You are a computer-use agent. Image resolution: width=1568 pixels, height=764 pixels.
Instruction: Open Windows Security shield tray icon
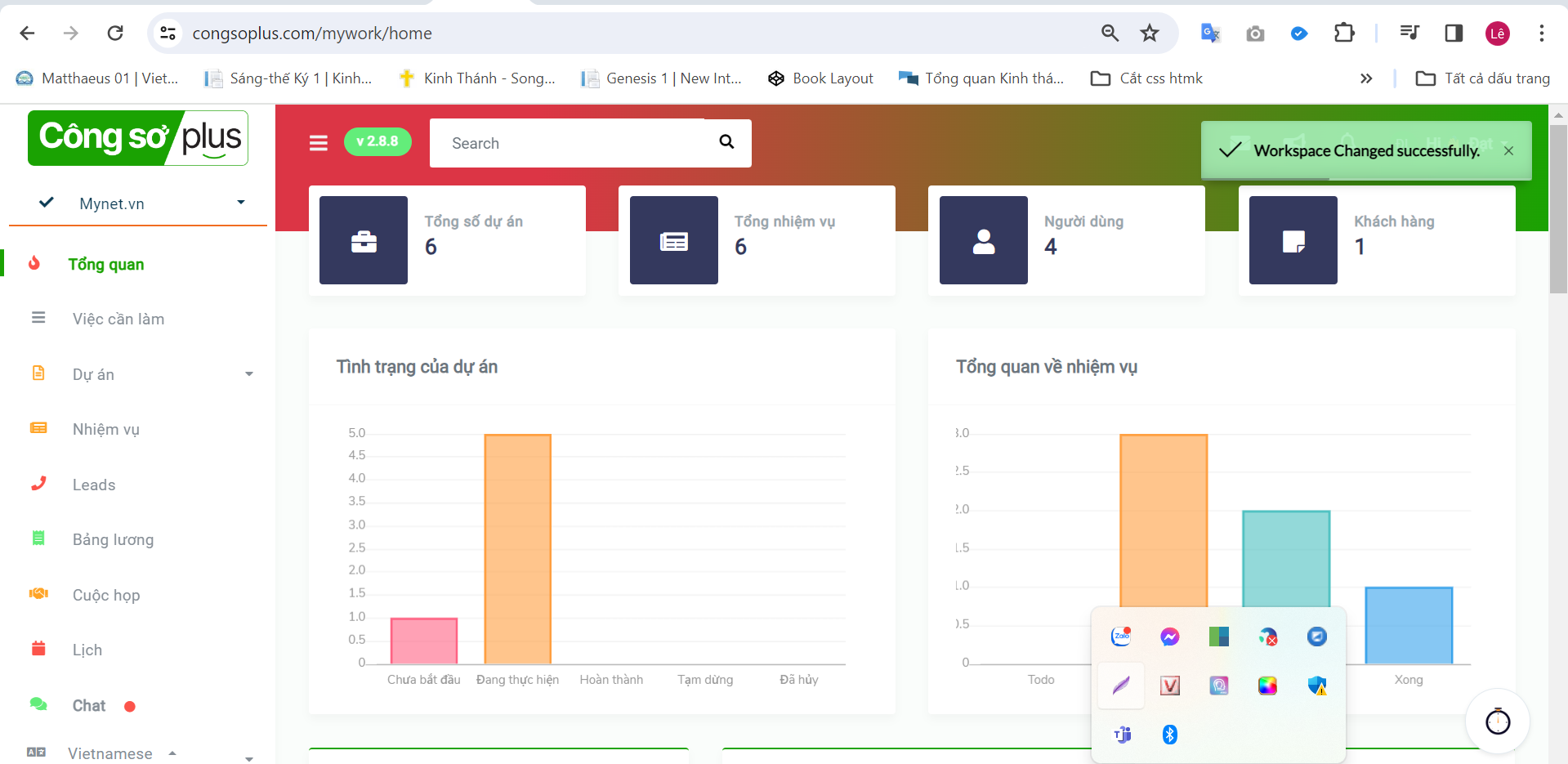1316,686
